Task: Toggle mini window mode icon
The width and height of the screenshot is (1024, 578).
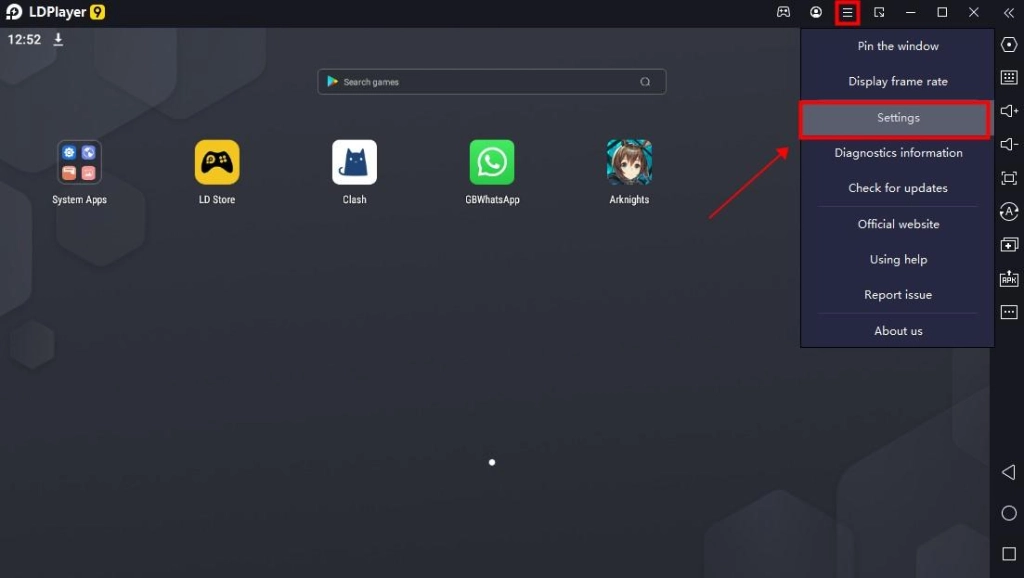Action: point(879,12)
